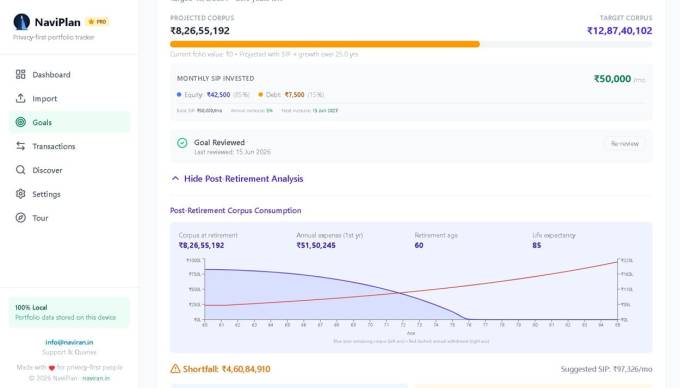Click the Shortfall warning triangle icon
The height and width of the screenshot is (388, 680).
(x=175, y=369)
